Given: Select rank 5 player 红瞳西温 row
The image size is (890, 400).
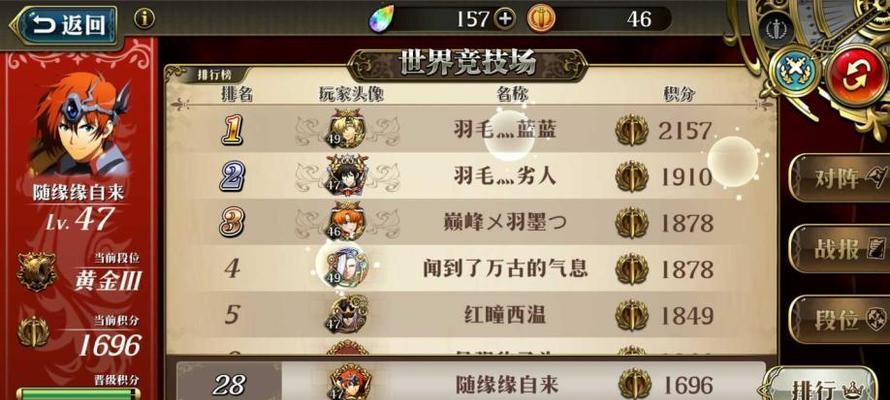Looking at the screenshot, I should click(471, 315).
